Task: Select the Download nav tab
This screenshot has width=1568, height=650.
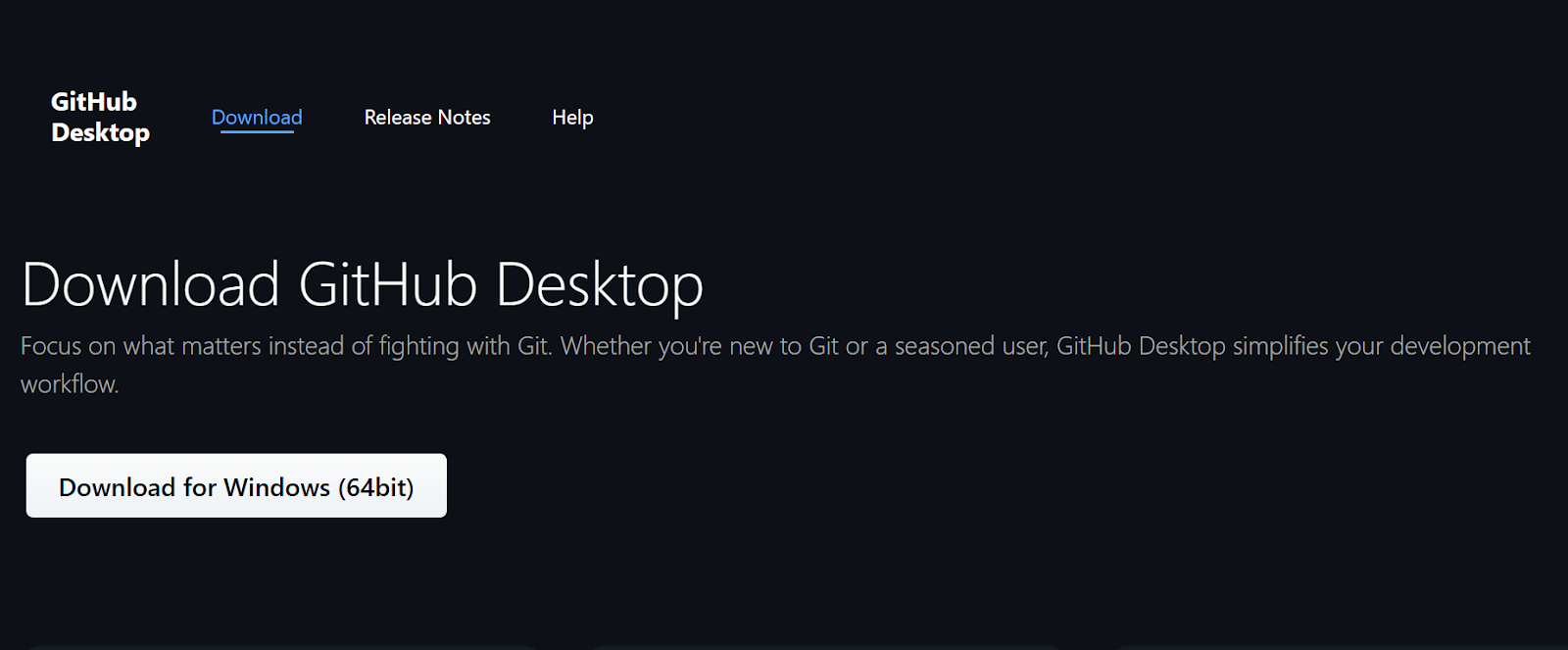Action: point(257,118)
